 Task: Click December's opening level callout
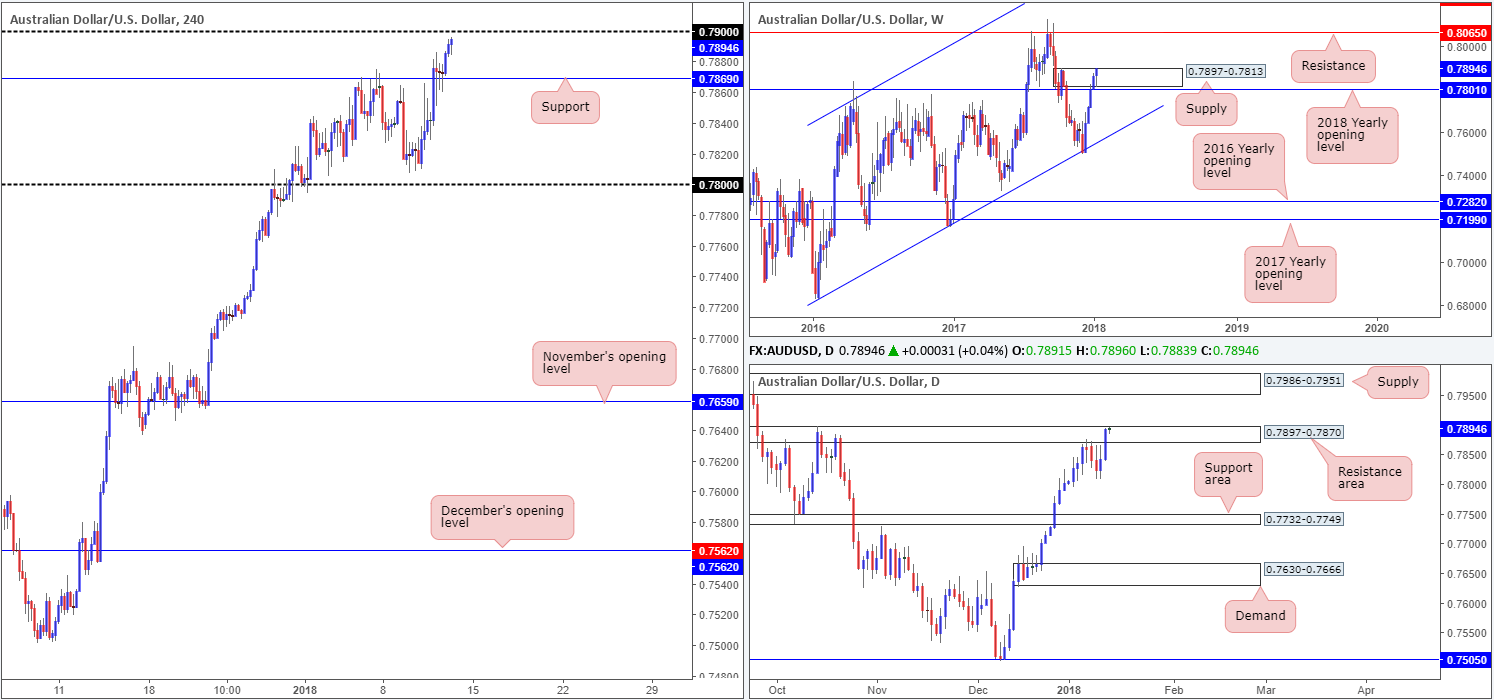tap(502, 517)
